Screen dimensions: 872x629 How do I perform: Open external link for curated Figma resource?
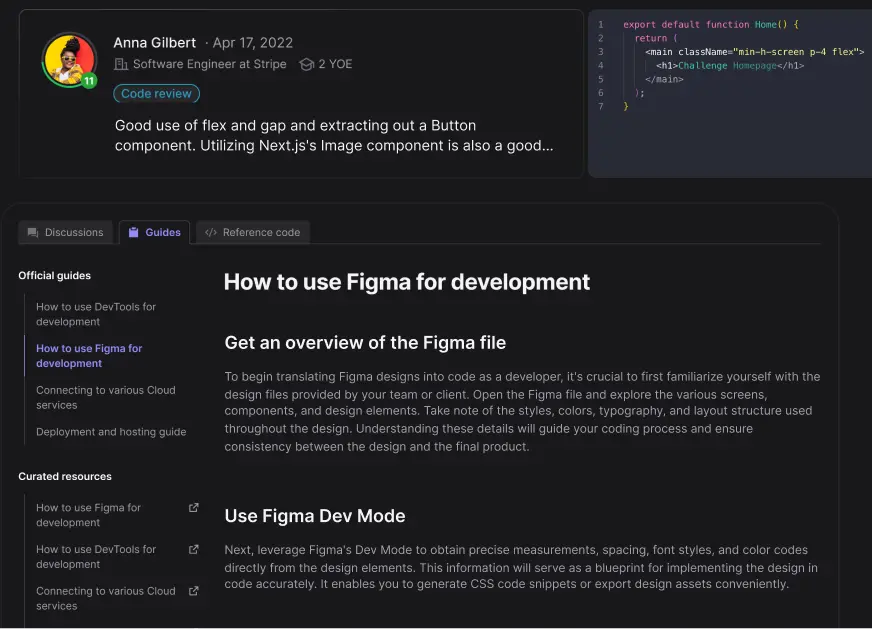191,508
